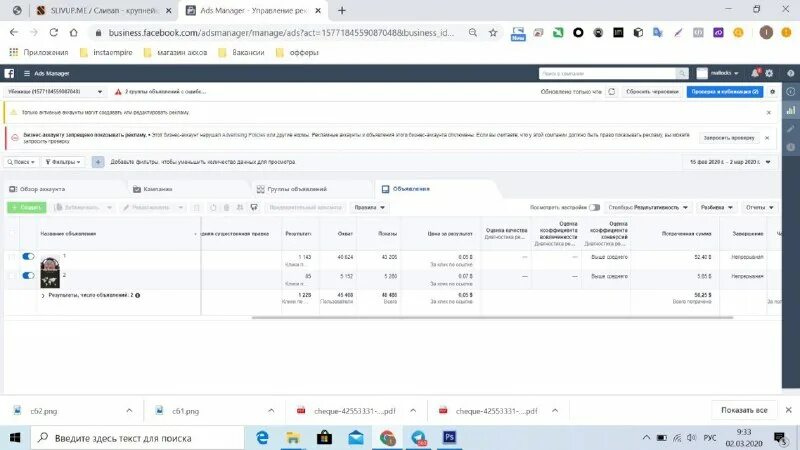Screen dimensions: 800x450
Task: Open the profile account dropdown in the header
Action: [717, 73]
